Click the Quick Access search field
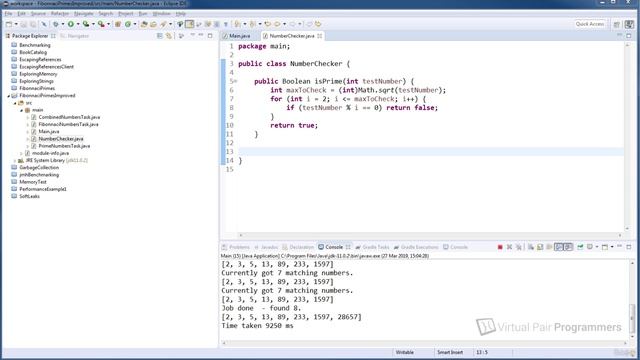Viewport: 640px width, 360px height. [589, 24]
